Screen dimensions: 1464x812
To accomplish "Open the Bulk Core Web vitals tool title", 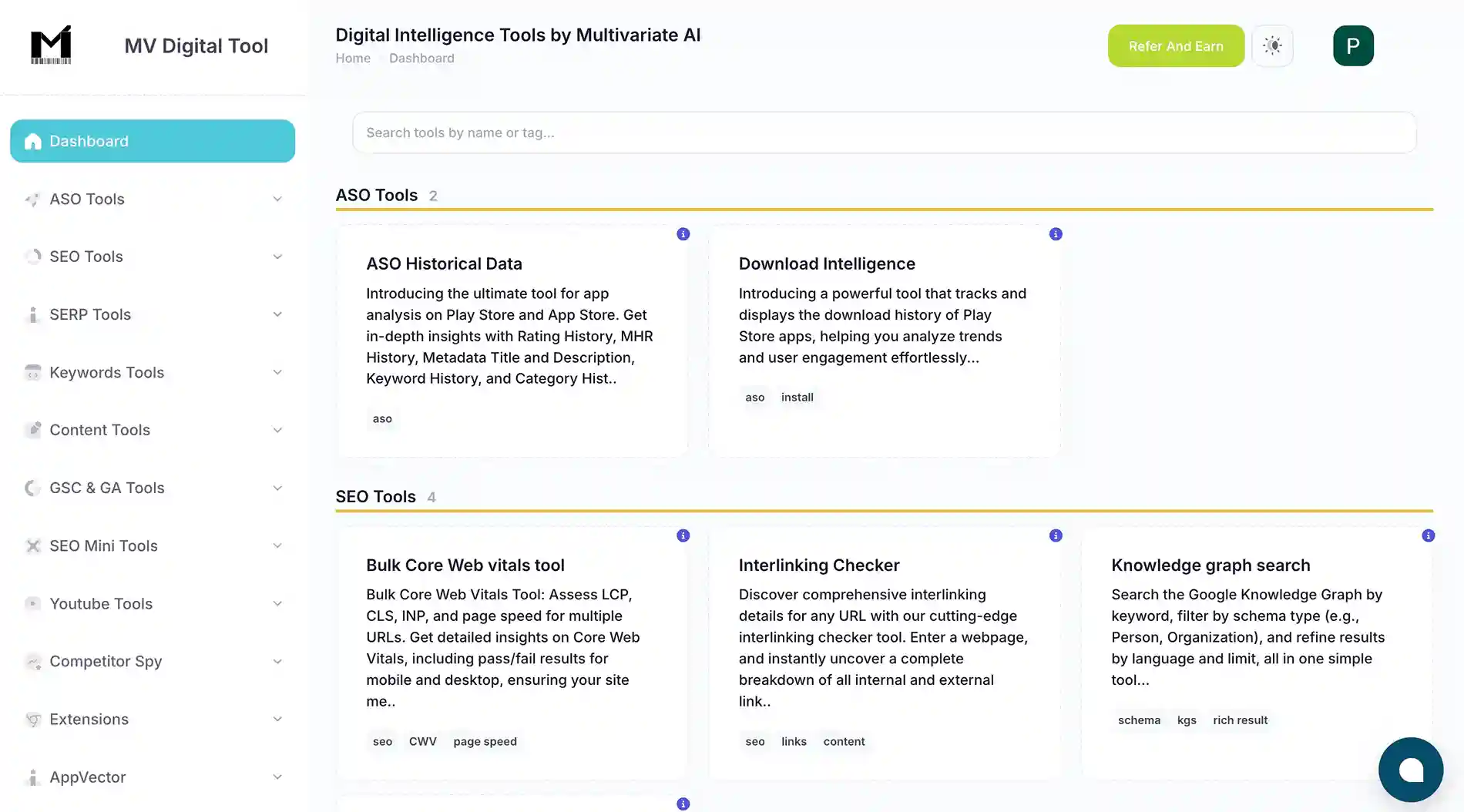I will click(x=465, y=565).
